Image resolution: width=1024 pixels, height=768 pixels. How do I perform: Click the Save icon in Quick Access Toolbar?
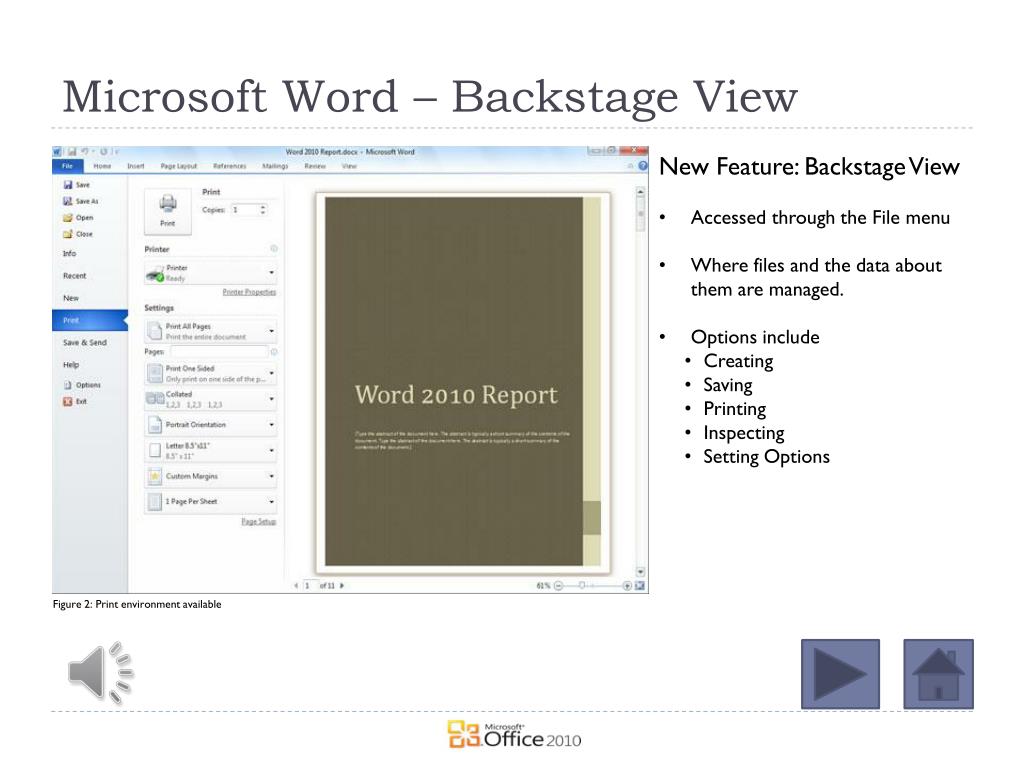[72, 152]
